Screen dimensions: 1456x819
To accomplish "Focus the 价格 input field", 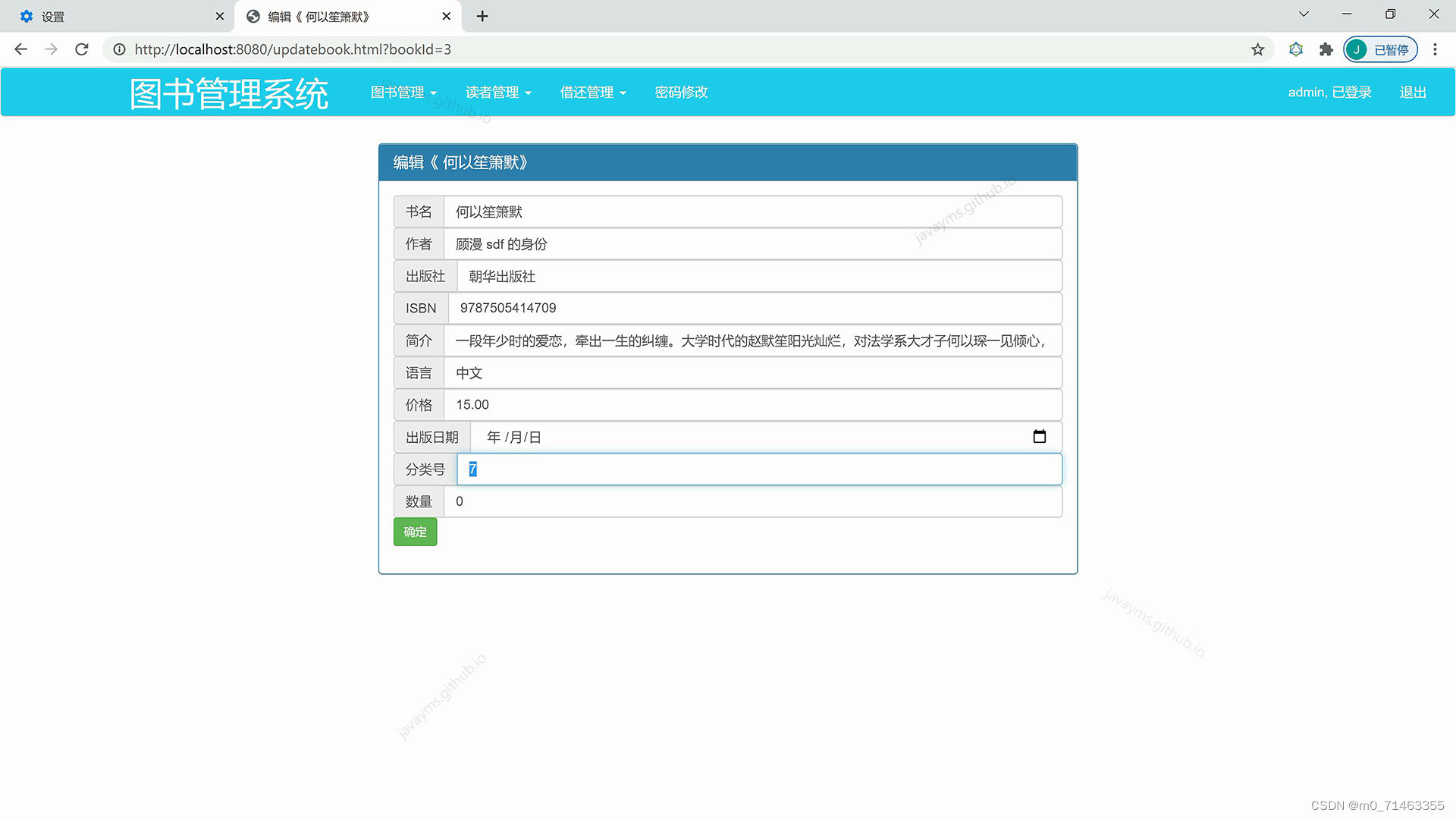I will (x=752, y=405).
